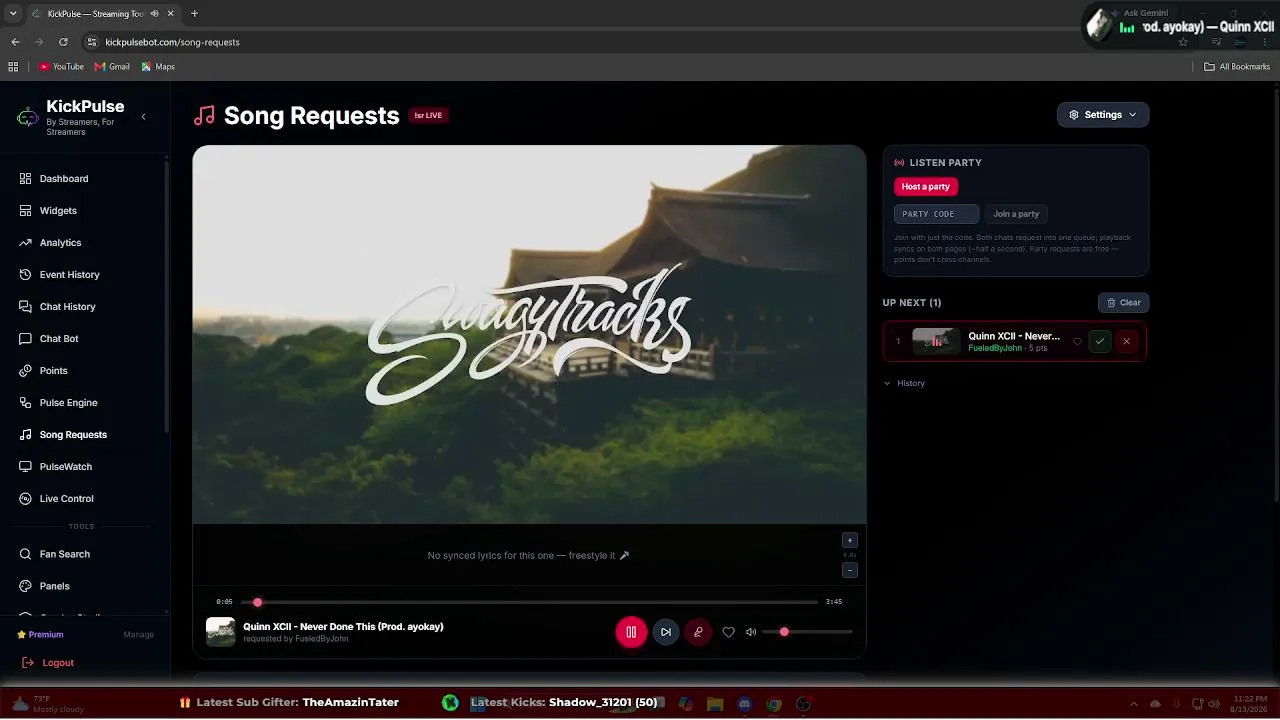
Task: Bookmark this page with the star icon
Action: tap(1183, 42)
